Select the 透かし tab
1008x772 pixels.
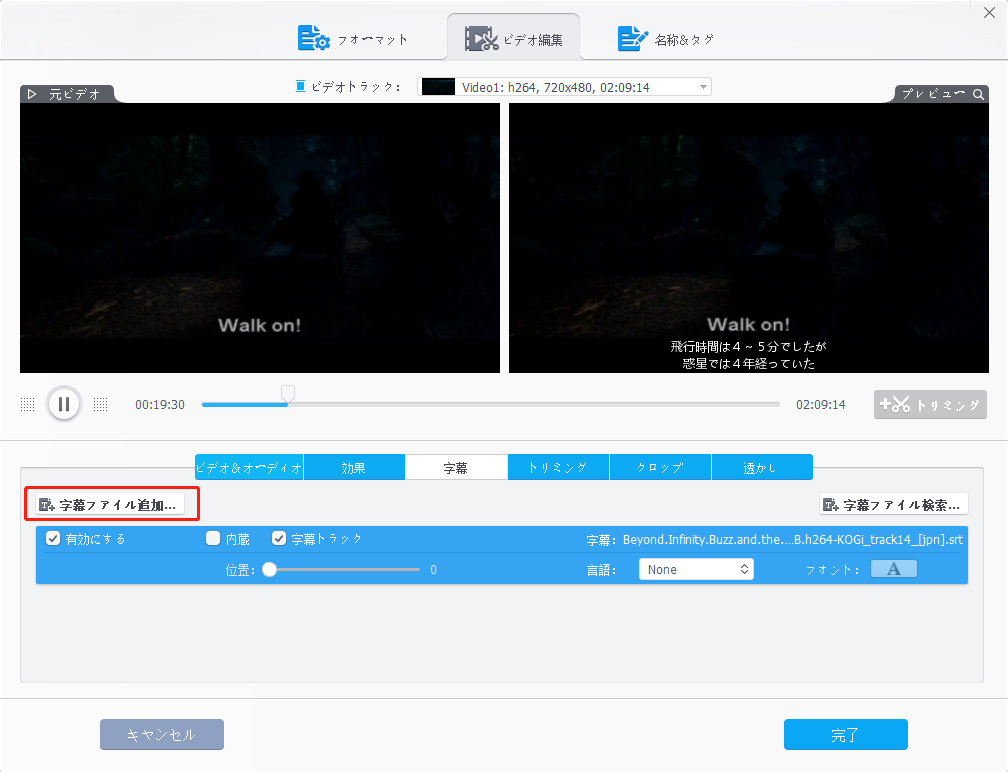pyautogui.click(x=762, y=467)
